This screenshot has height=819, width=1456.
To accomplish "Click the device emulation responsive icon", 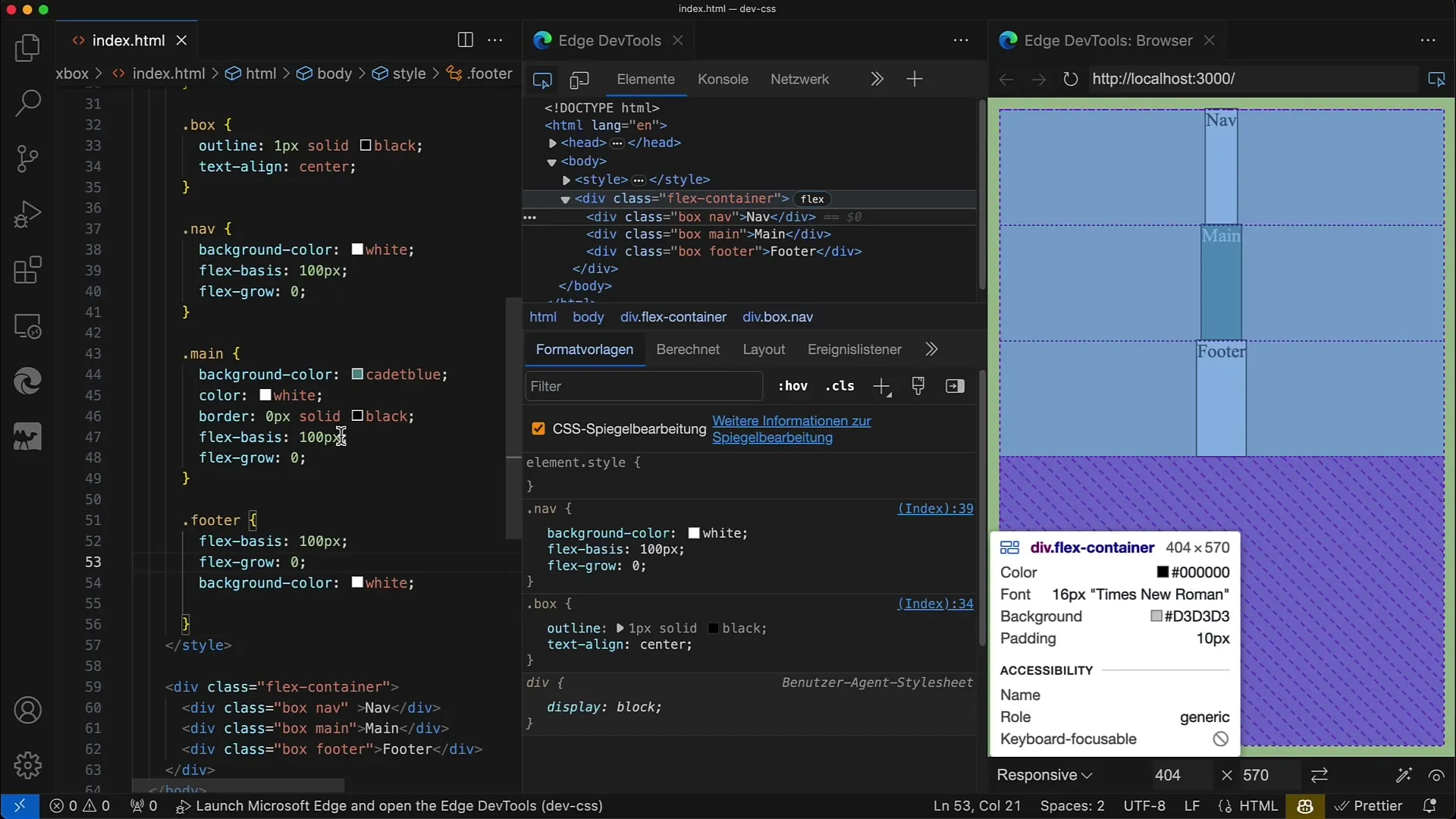I will click(x=578, y=79).
